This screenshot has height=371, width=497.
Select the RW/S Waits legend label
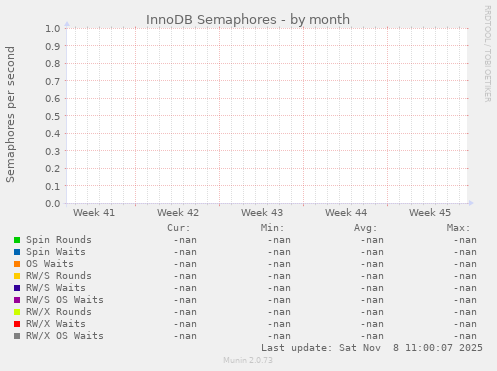pos(56,288)
